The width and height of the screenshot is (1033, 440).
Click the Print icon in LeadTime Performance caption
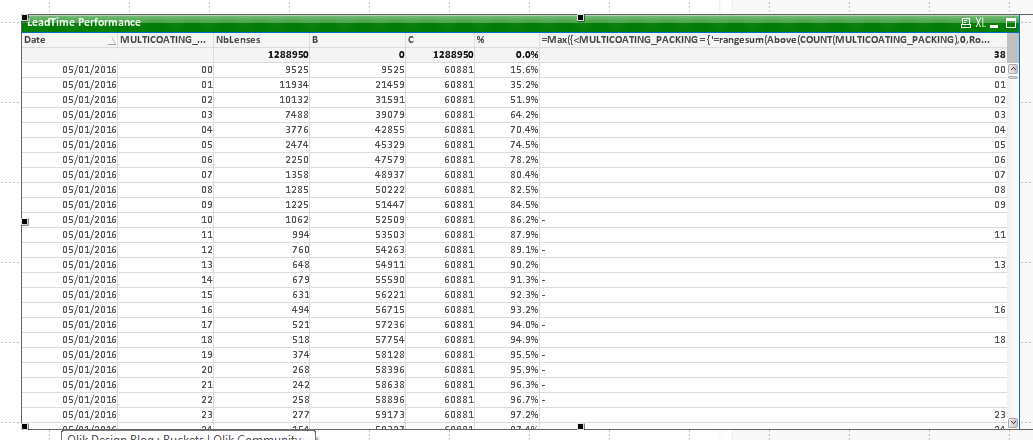(x=966, y=23)
